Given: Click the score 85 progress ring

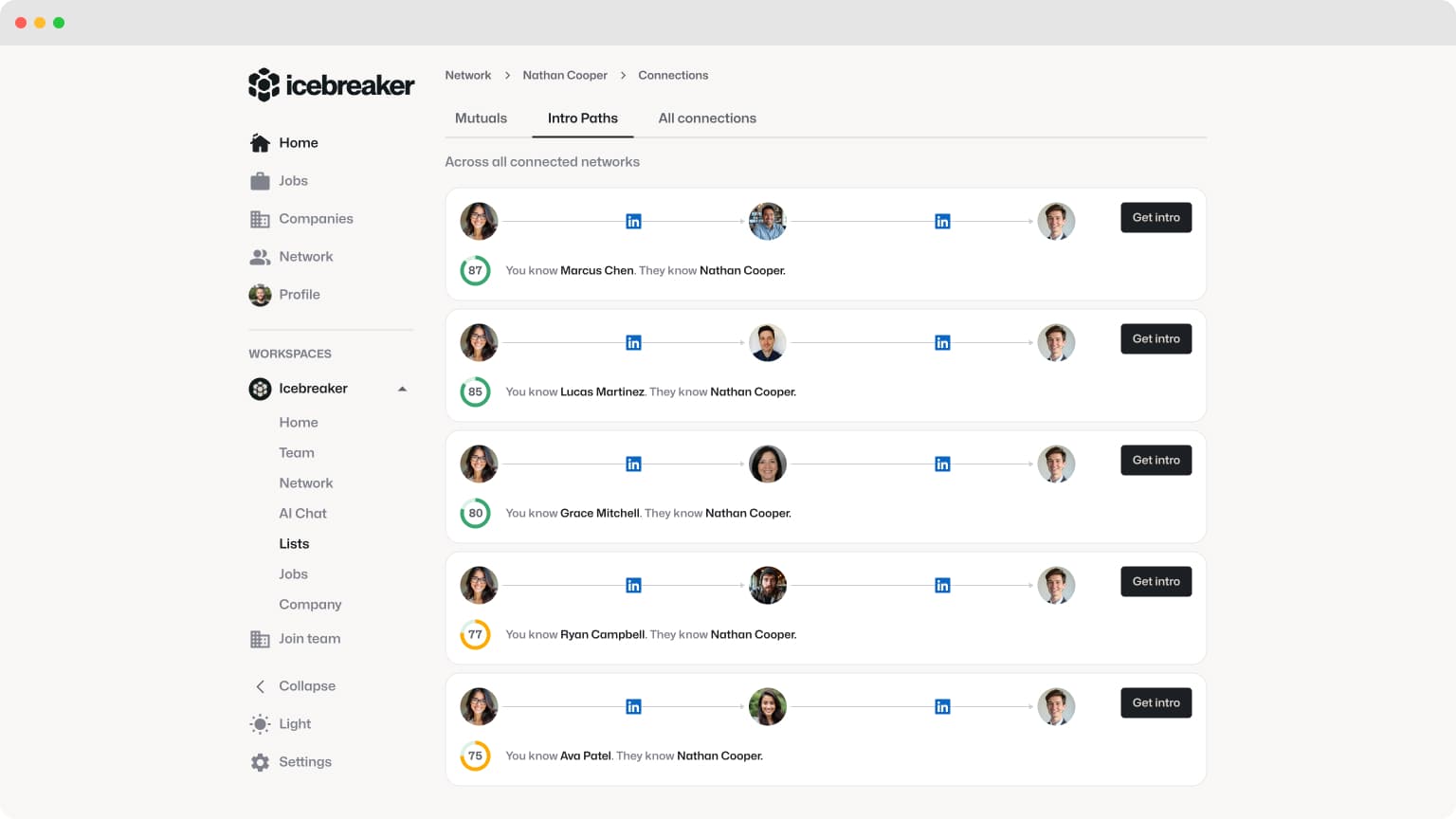Looking at the screenshot, I should click(x=475, y=391).
